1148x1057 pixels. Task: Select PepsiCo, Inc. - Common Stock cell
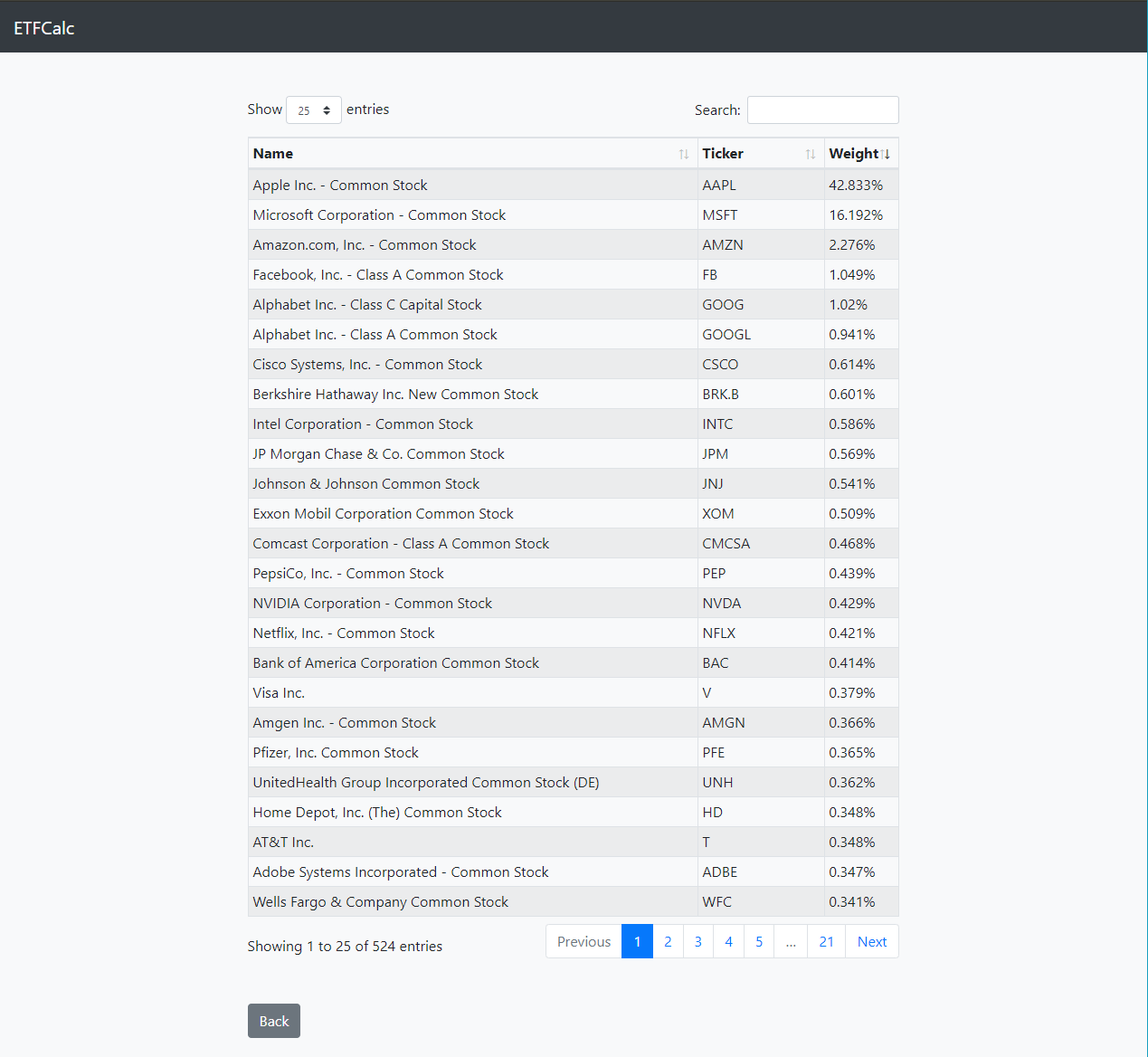coord(472,573)
